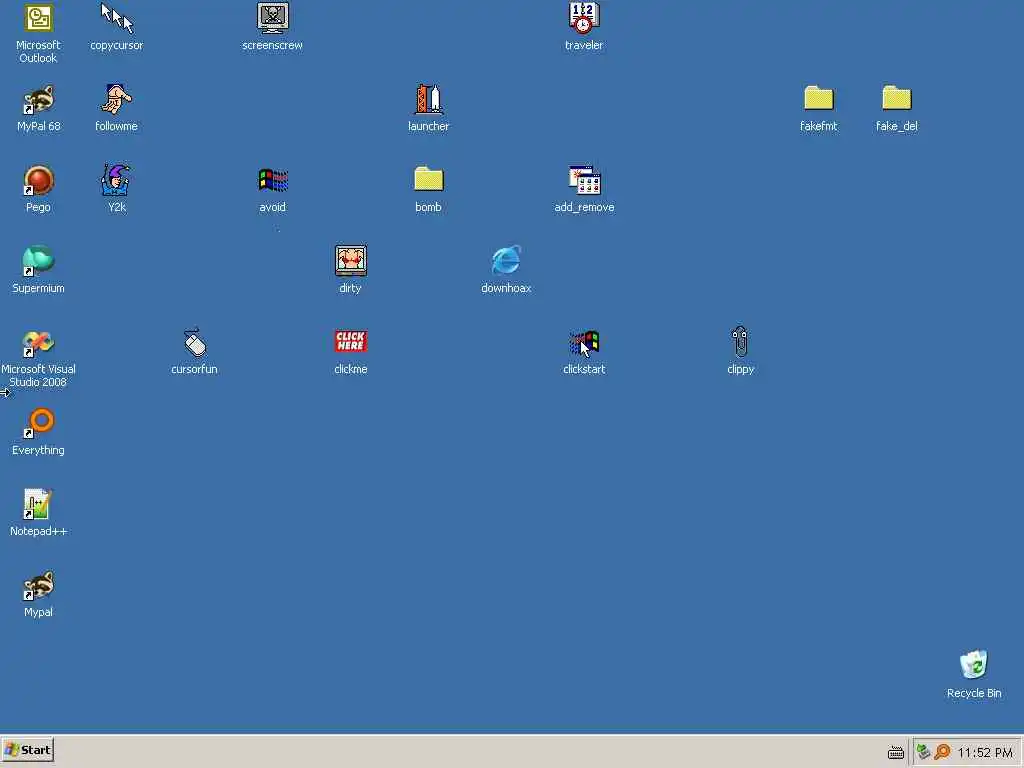Click the Everything magnifier tray icon
The image size is (1024, 768).
[942, 752]
